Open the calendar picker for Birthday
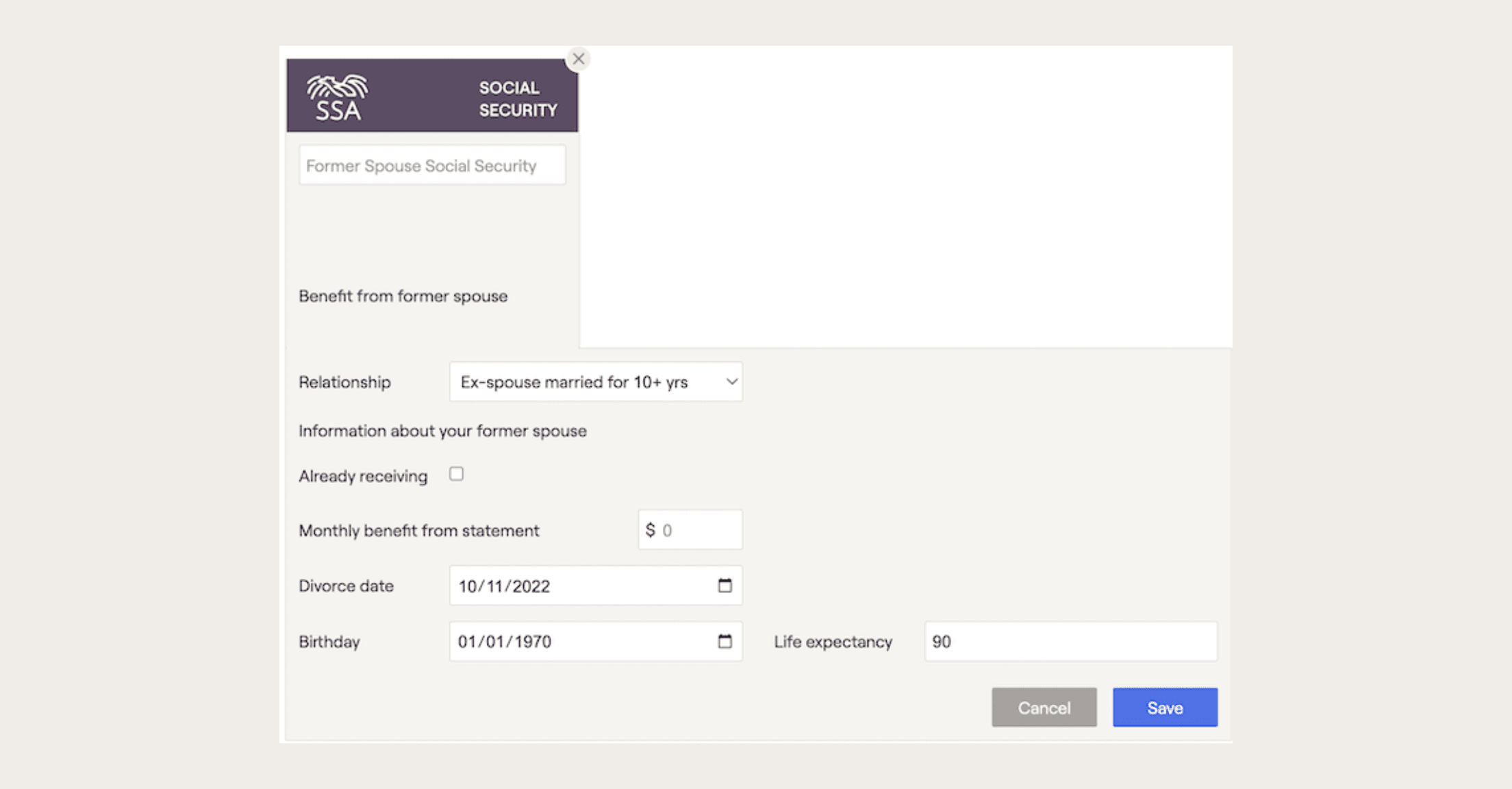Viewport: 1512px width, 789px height. point(724,641)
